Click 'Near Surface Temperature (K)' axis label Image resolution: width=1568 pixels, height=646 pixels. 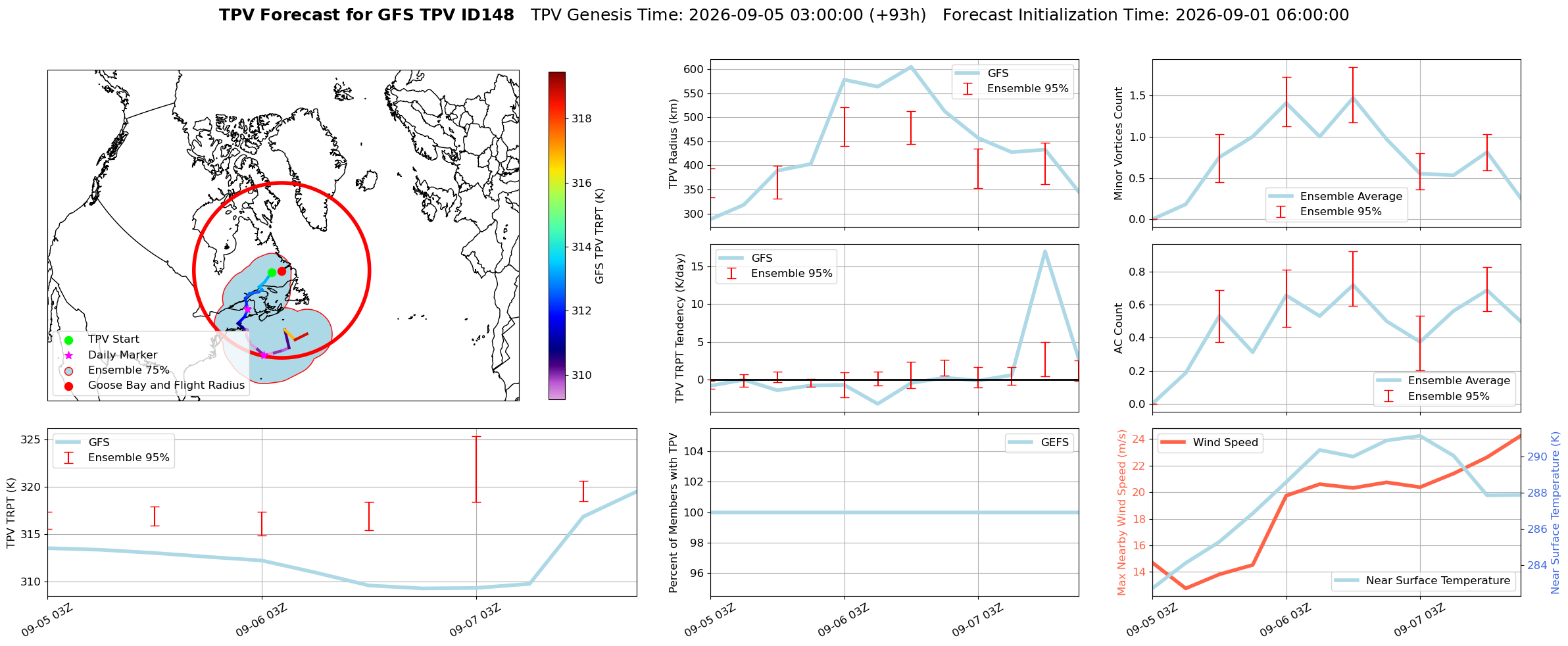click(1556, 512)
